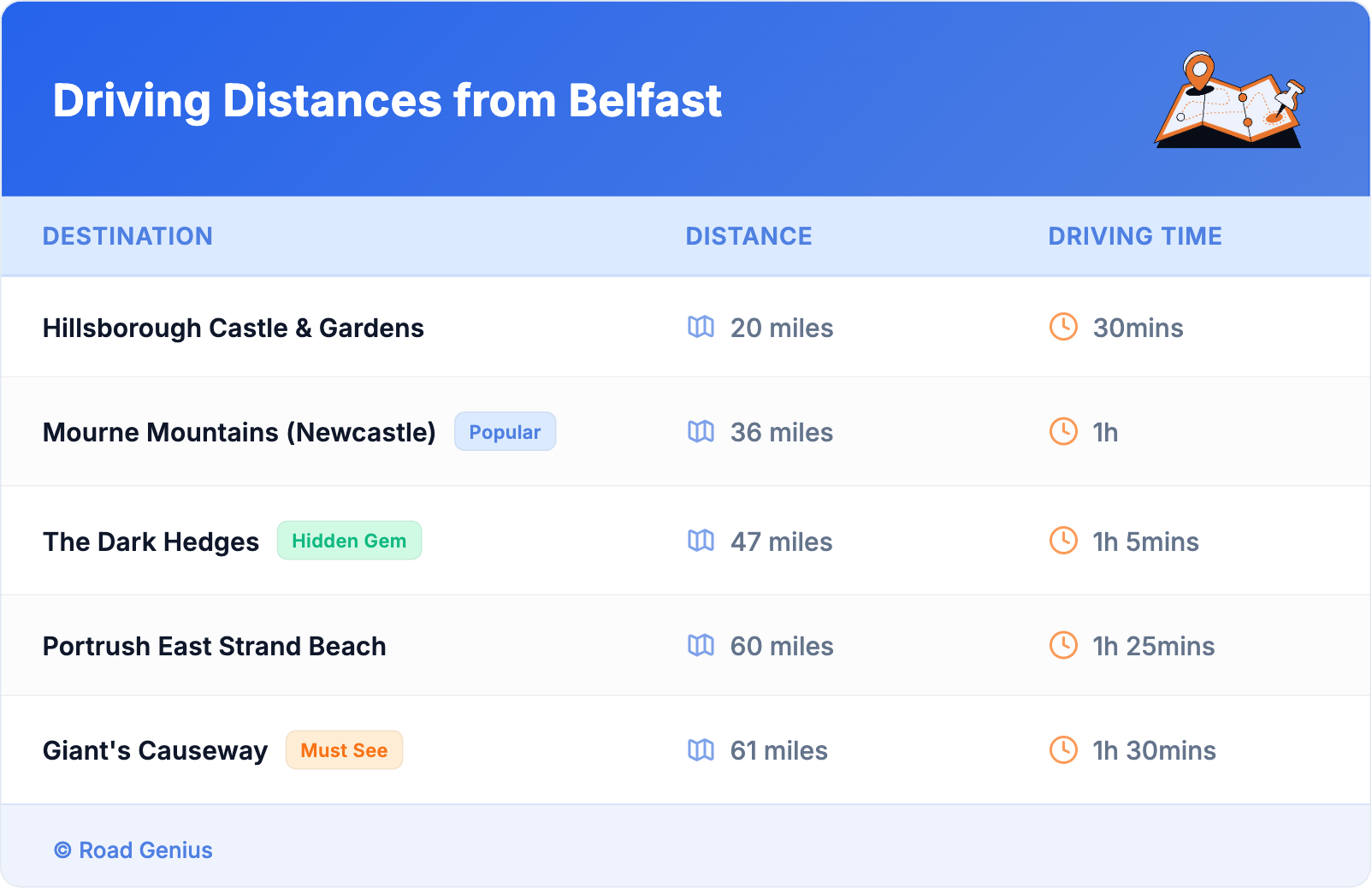Click the clock icon beside 1h 5mins

click(x=1063, y=541)
